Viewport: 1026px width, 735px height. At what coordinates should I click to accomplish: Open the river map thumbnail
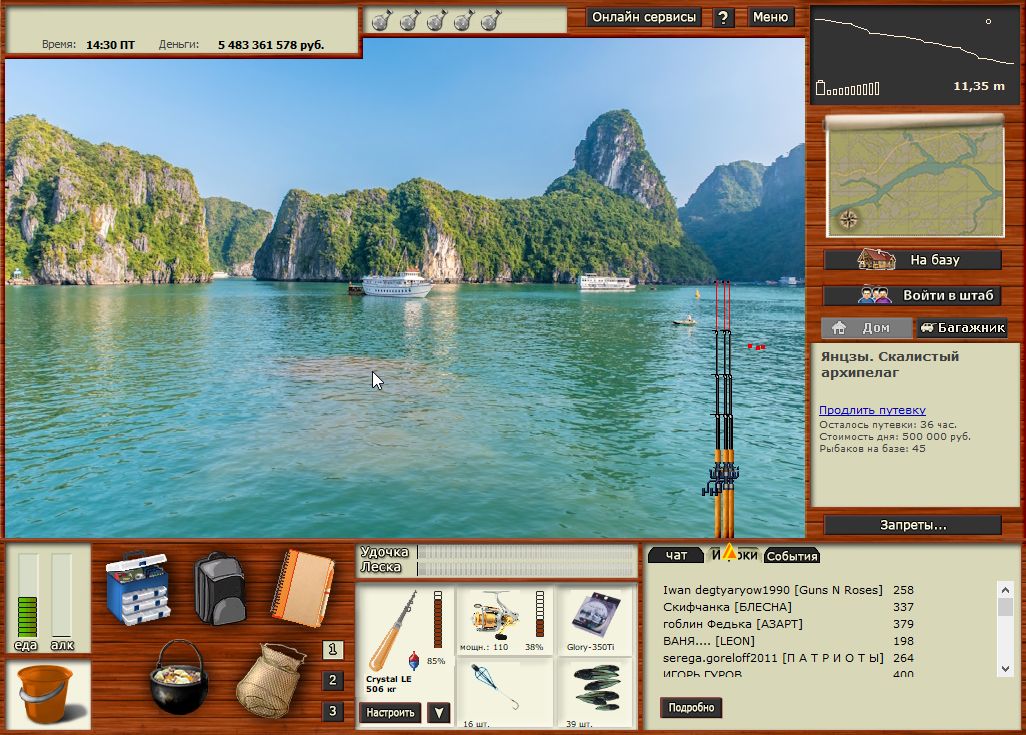click(915, 178)
